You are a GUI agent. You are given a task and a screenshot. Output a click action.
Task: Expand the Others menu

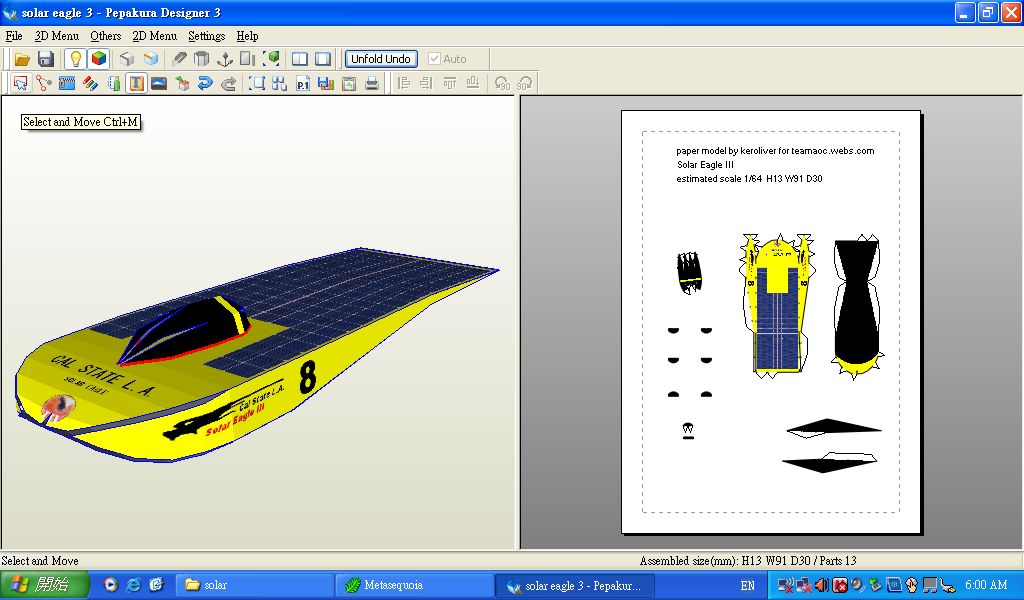(x=105, y=36)
